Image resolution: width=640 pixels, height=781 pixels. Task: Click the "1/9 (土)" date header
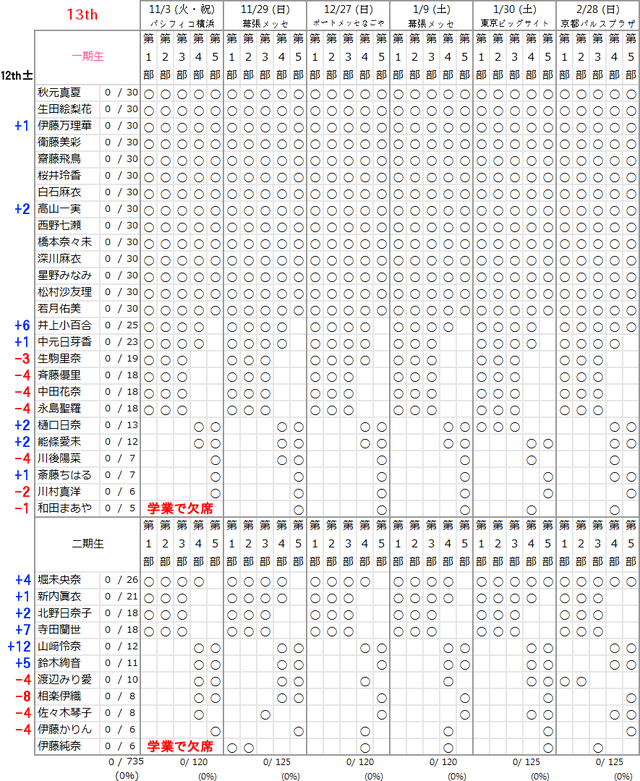[431, 9]
